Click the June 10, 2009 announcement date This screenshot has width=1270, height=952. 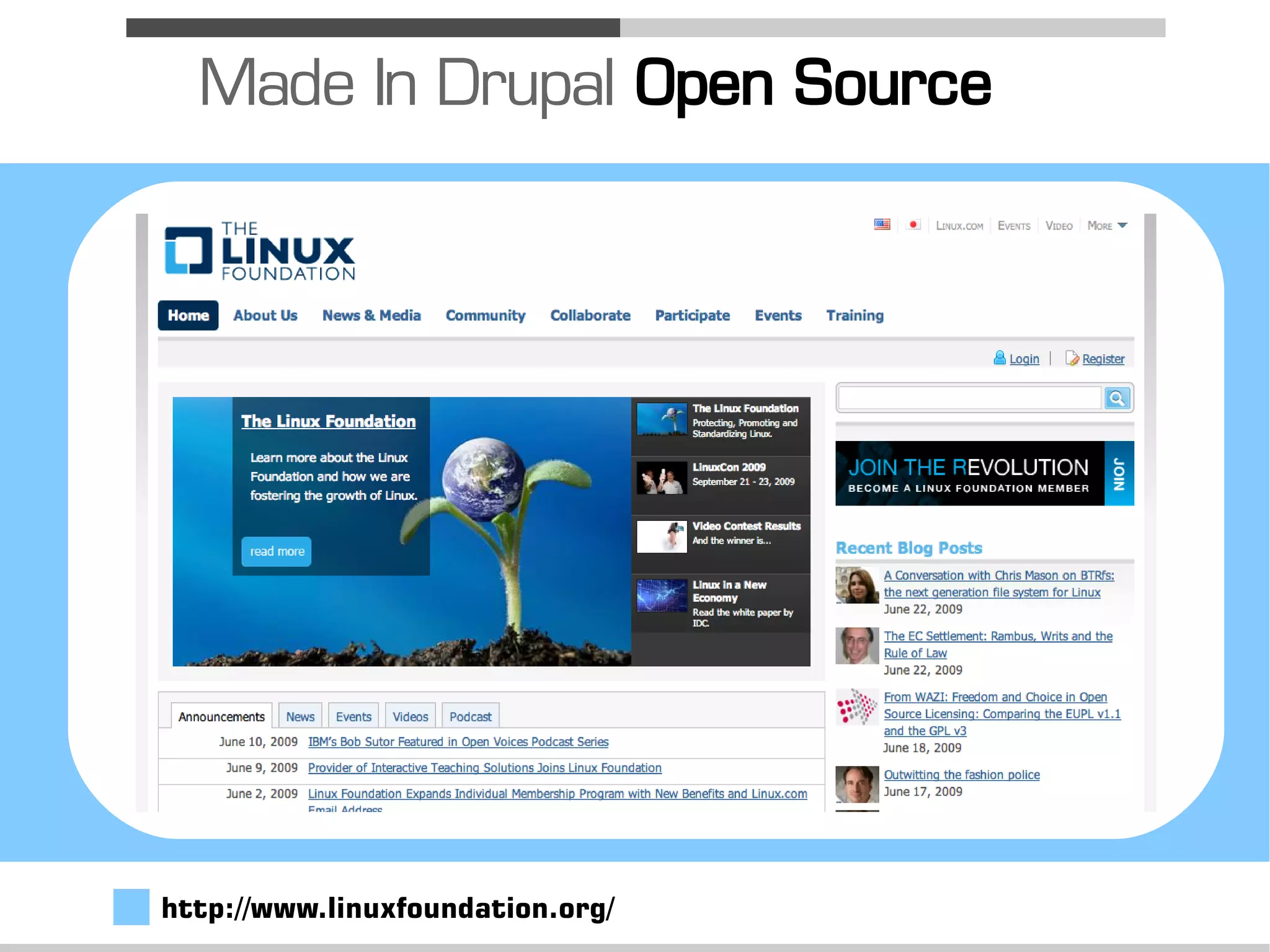[258, 742]
